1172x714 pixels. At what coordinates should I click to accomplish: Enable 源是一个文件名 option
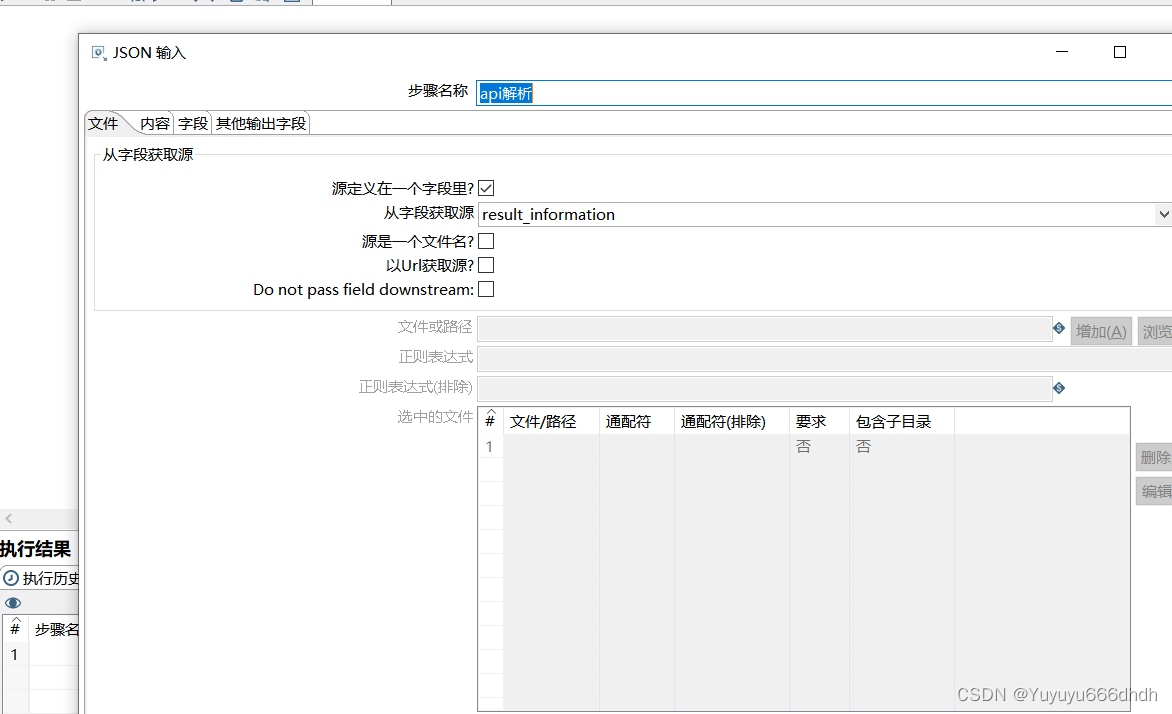pyautogui.click(x=486, y=240)
